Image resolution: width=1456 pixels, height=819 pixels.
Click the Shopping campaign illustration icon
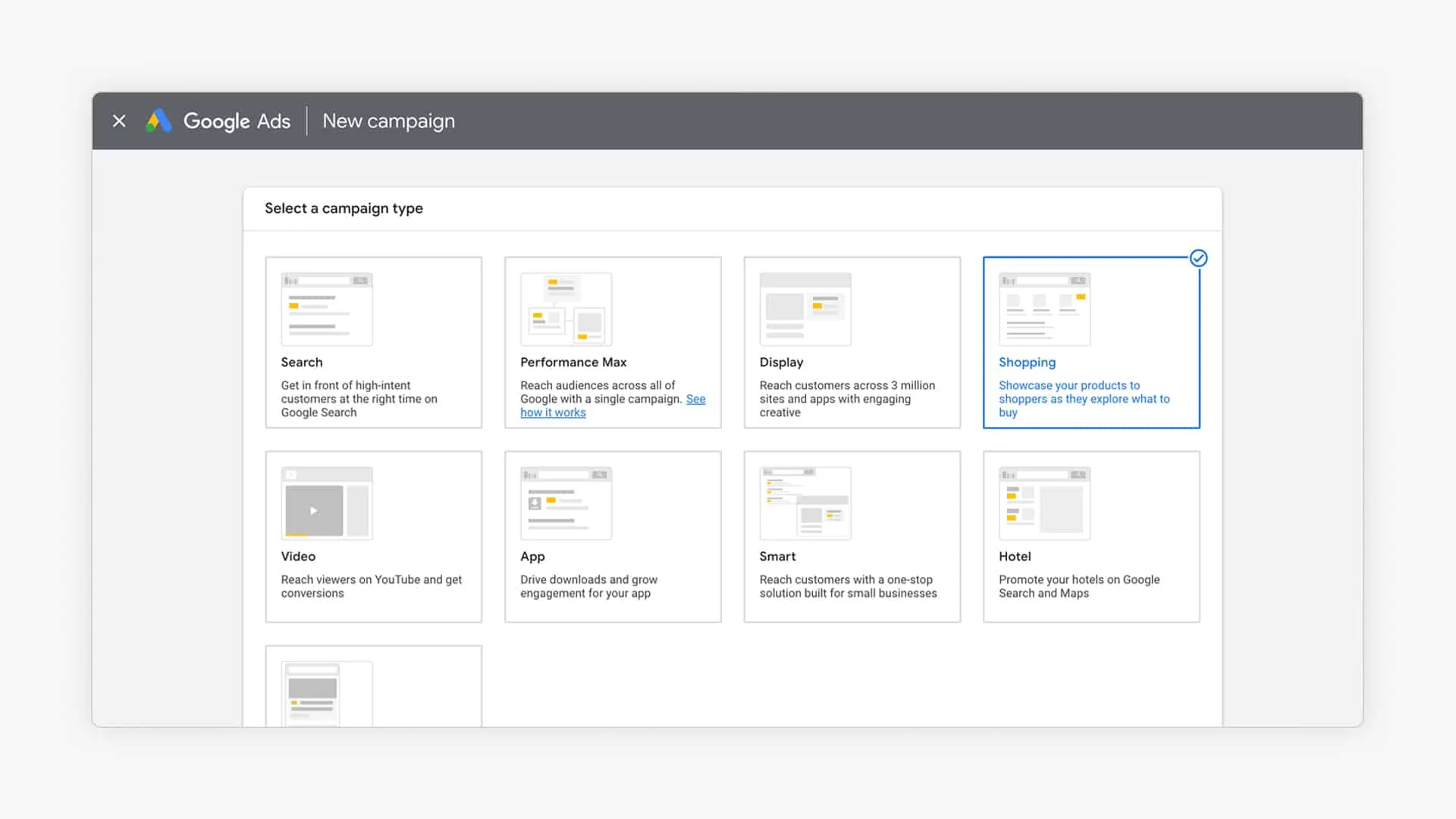tap(1044, 309)
